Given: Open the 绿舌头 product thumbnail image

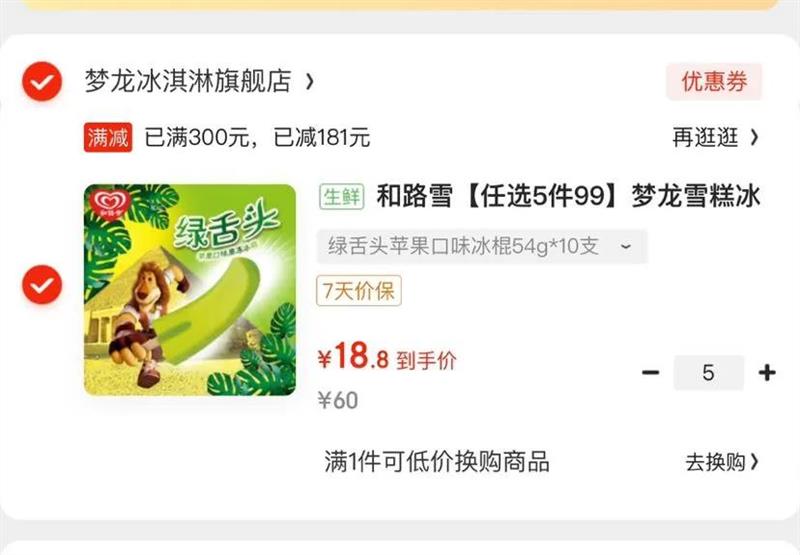Looking at the screenshot, I should click(x=190, y=290).
